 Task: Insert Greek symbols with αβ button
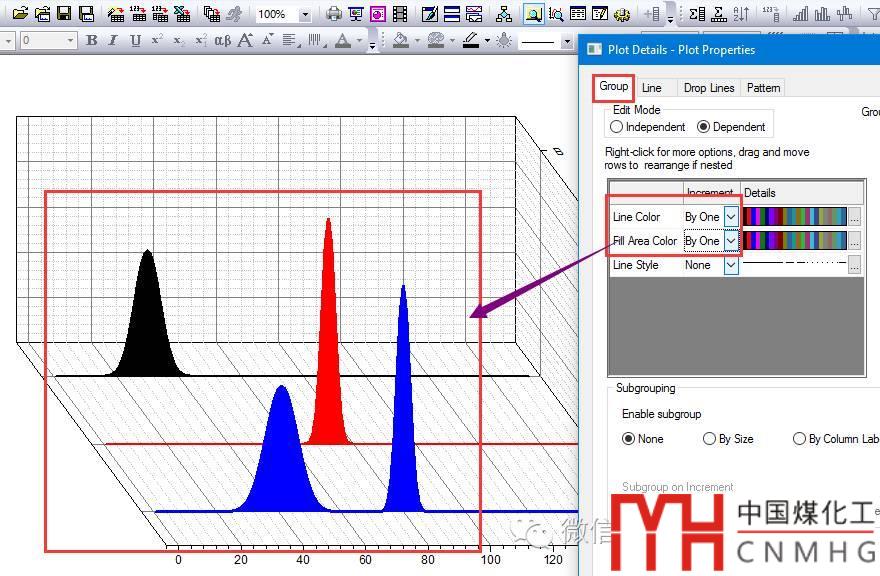(x=223, y=41)
